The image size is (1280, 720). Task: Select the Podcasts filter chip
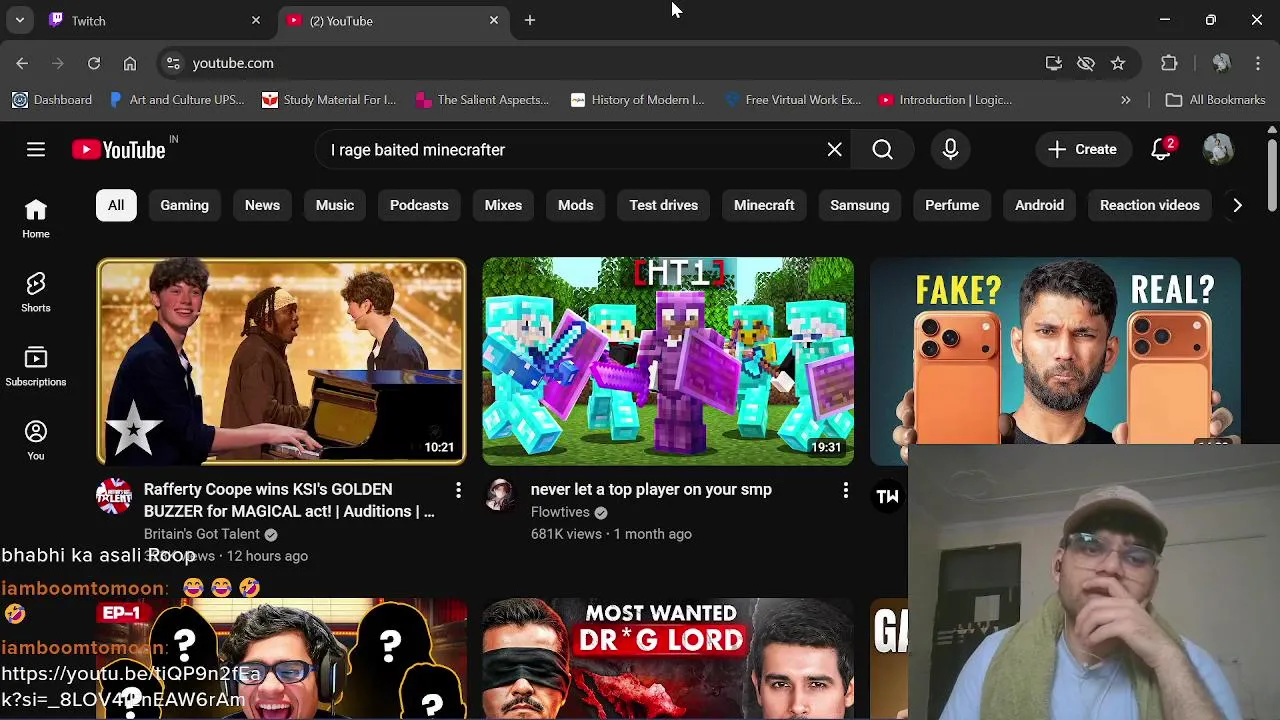[x=419, y=205]
